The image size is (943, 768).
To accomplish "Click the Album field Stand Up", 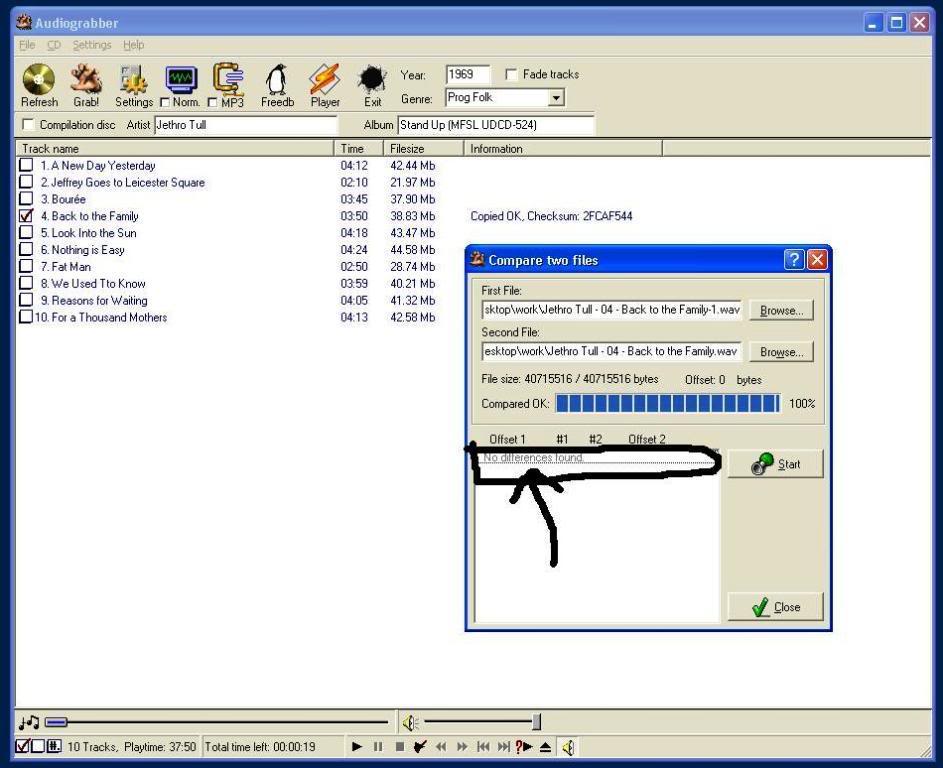I will click(x=496, y=124).
